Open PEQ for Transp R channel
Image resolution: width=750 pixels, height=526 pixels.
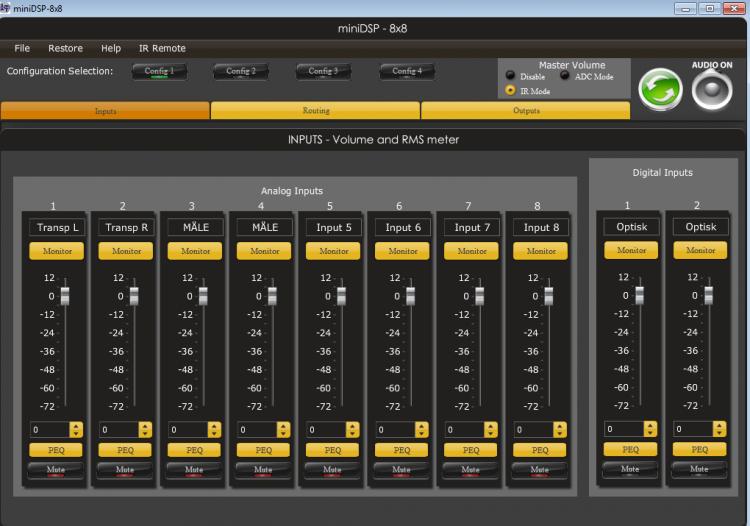tap(124, 450)
